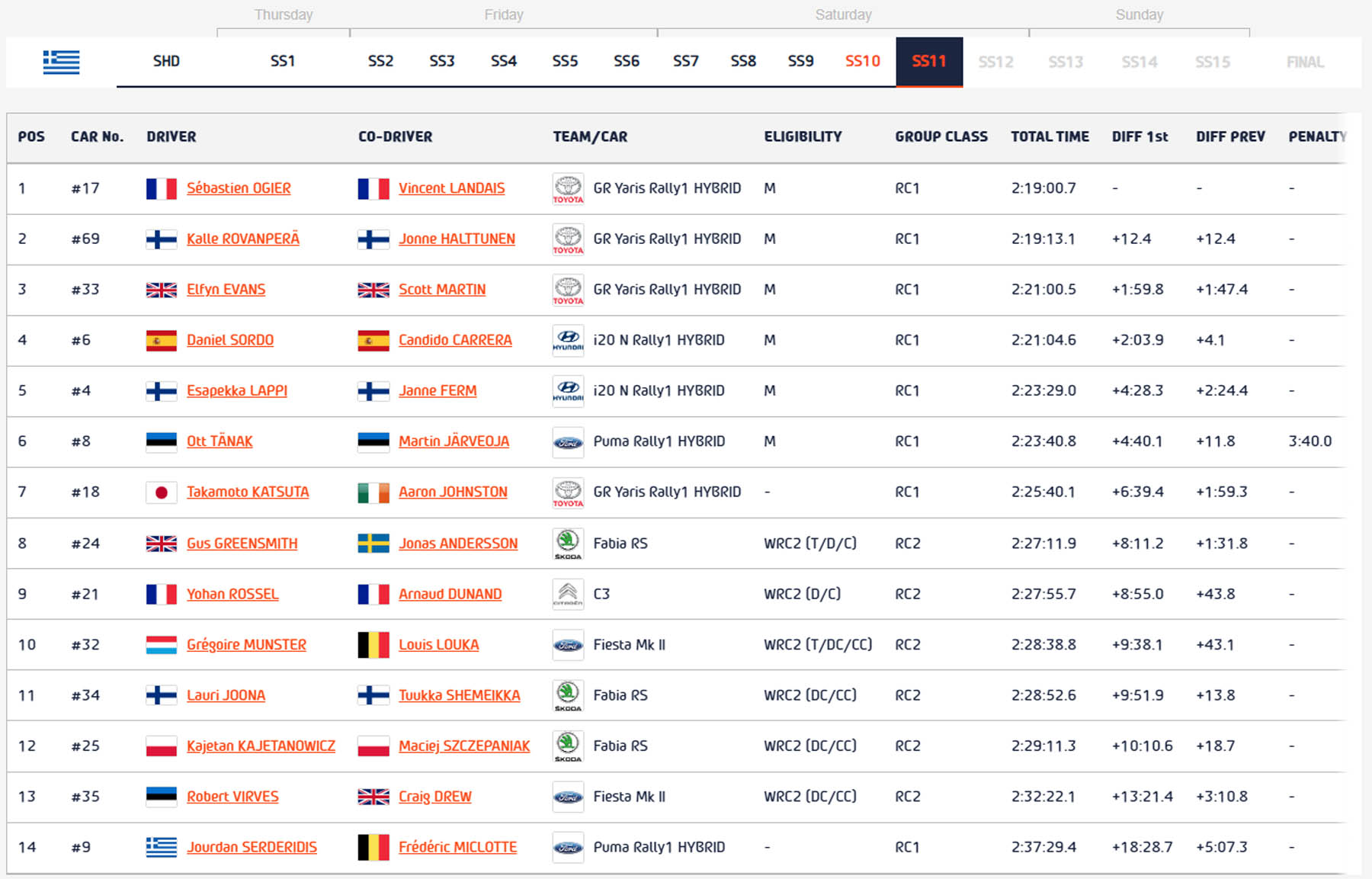Switch to the SS9 stage tab
This screenshot has width=1372, height=879.
click(800, 61)
